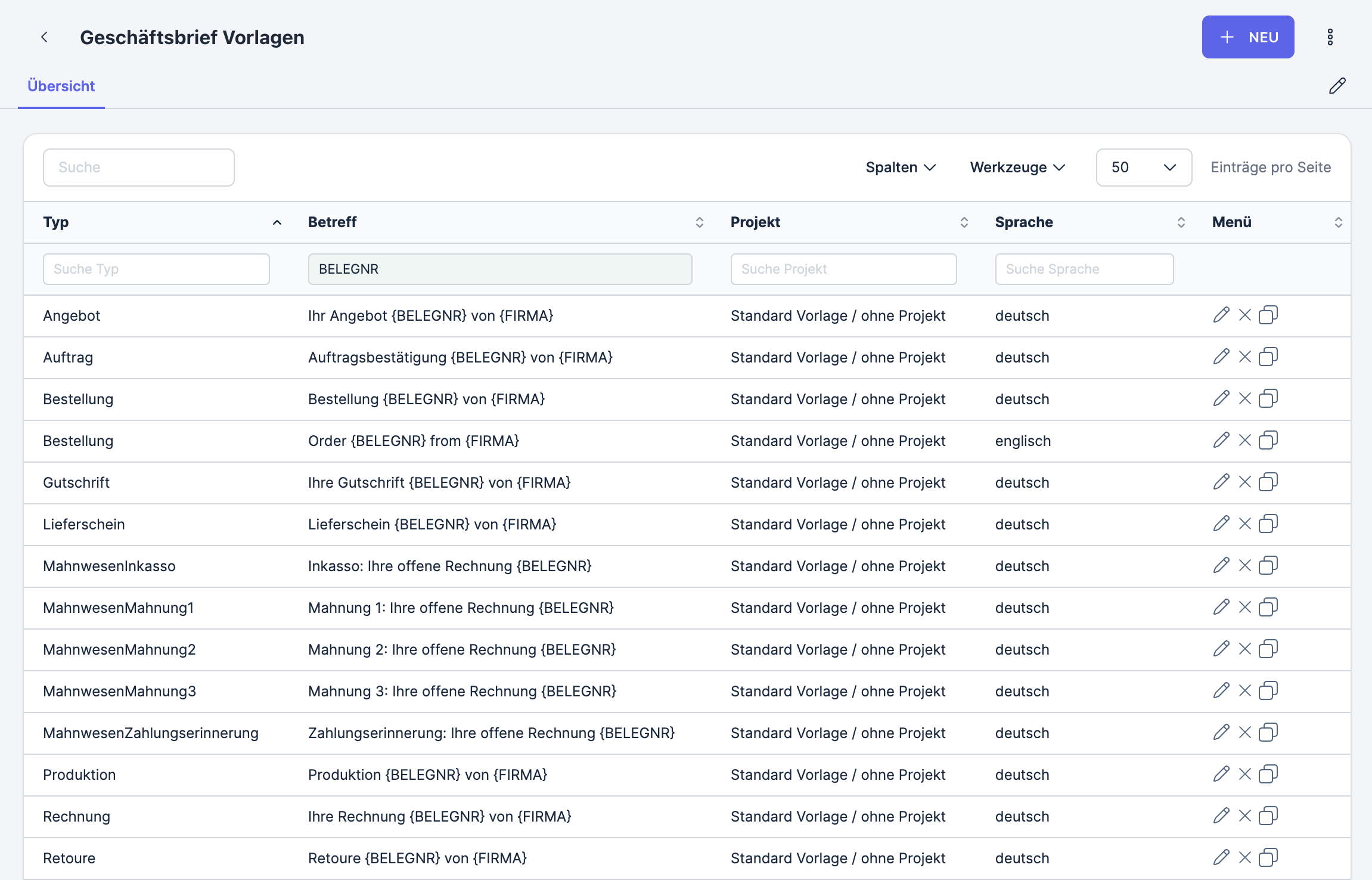Copy the Retoure template row
Image resolution: width=1372 pixels, height=880 pixels.
pyautogui.click(x=1268, y=857)
